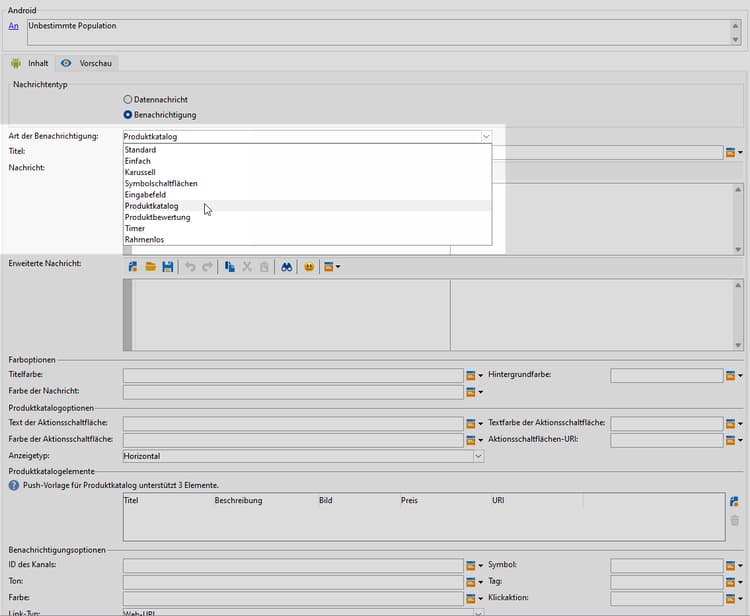Choose Standard from the notification type list
This screenshot has width=750, height=616.
308,150
